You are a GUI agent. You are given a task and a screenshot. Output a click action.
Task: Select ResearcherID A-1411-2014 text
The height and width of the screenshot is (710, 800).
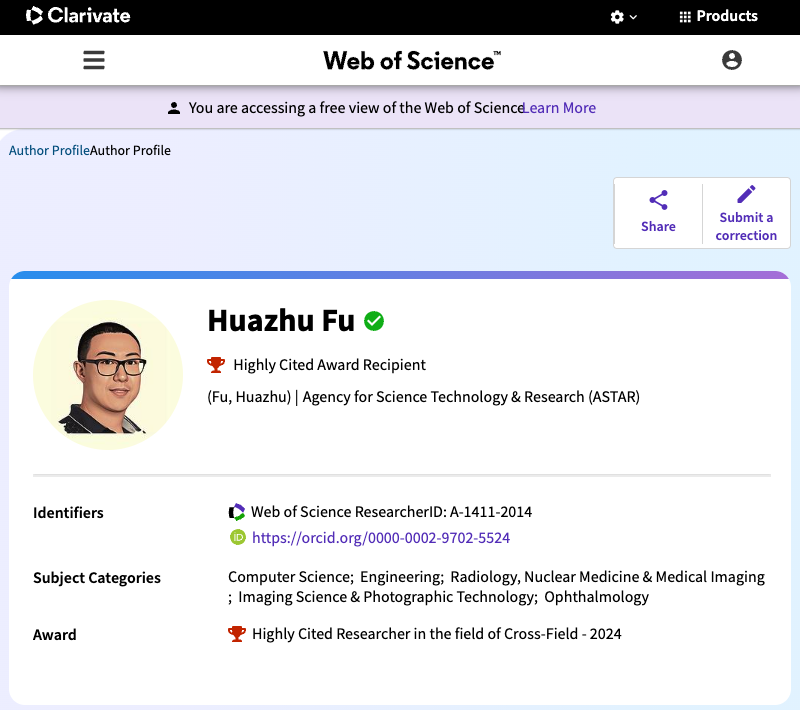pos(391,512)
